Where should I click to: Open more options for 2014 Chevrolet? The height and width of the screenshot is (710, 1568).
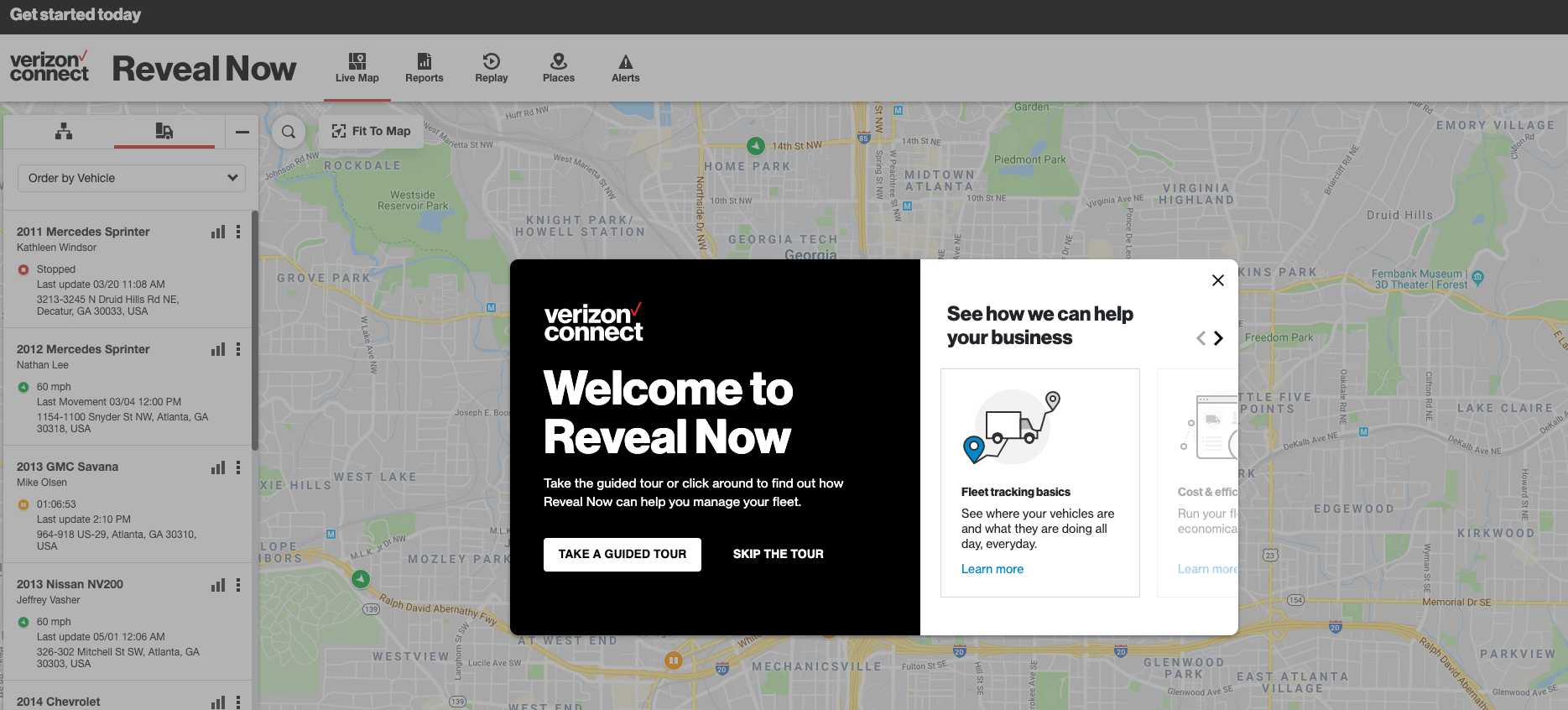coord(238,702)
